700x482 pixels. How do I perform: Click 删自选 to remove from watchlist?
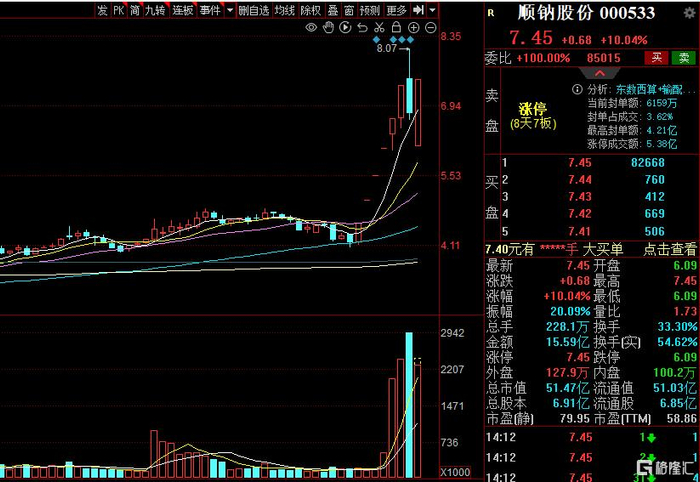(x=254, y=10)
